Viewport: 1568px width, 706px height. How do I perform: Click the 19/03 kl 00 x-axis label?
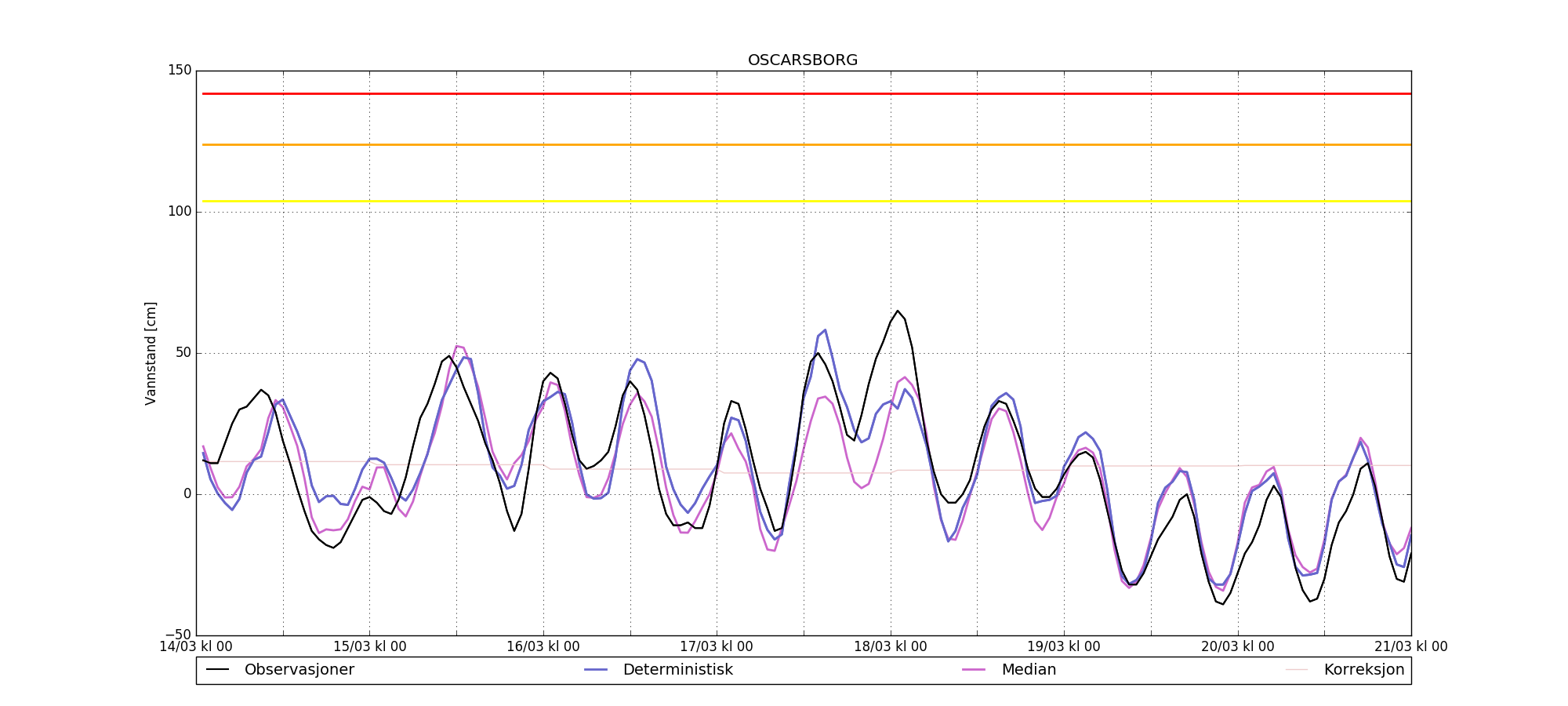point(1064,647)
